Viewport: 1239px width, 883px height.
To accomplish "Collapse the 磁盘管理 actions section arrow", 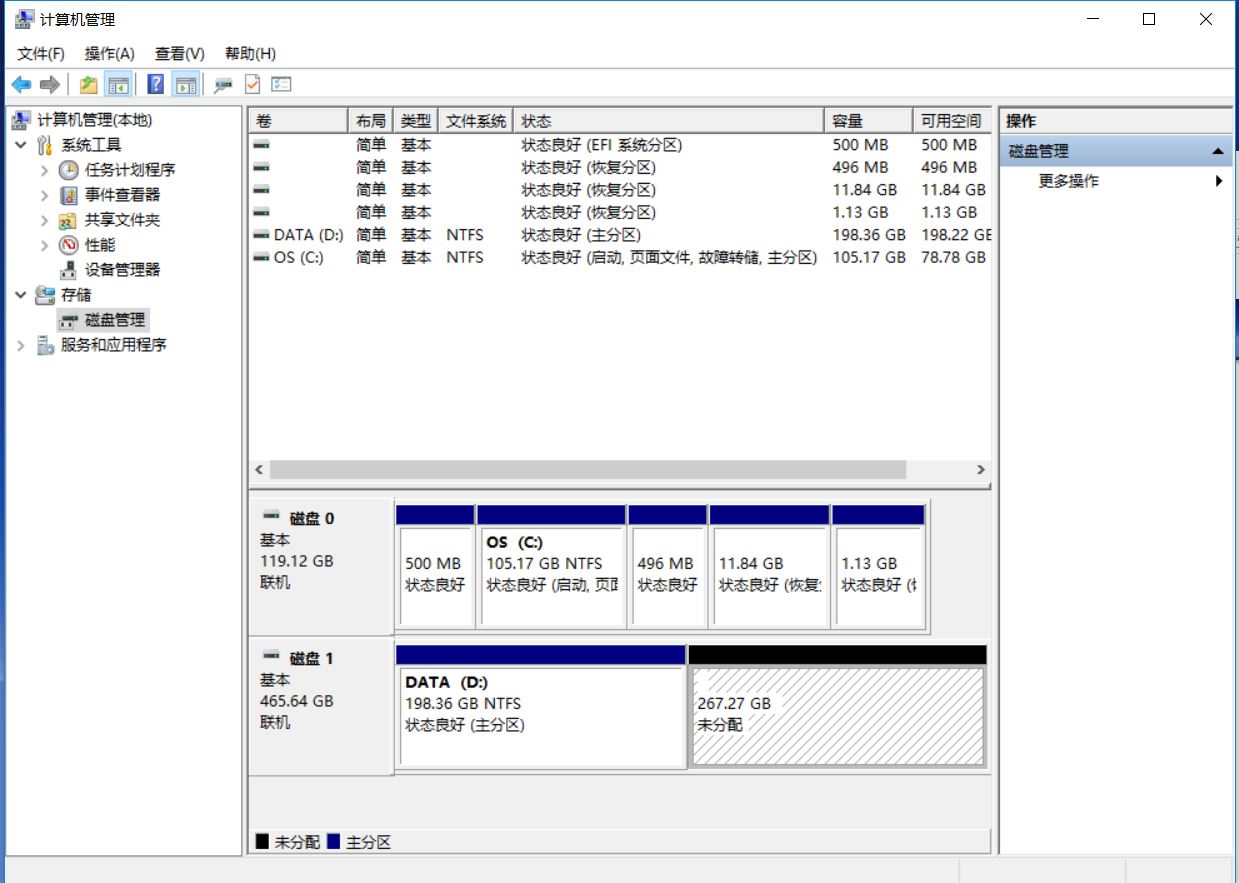I will [1217, 151].
